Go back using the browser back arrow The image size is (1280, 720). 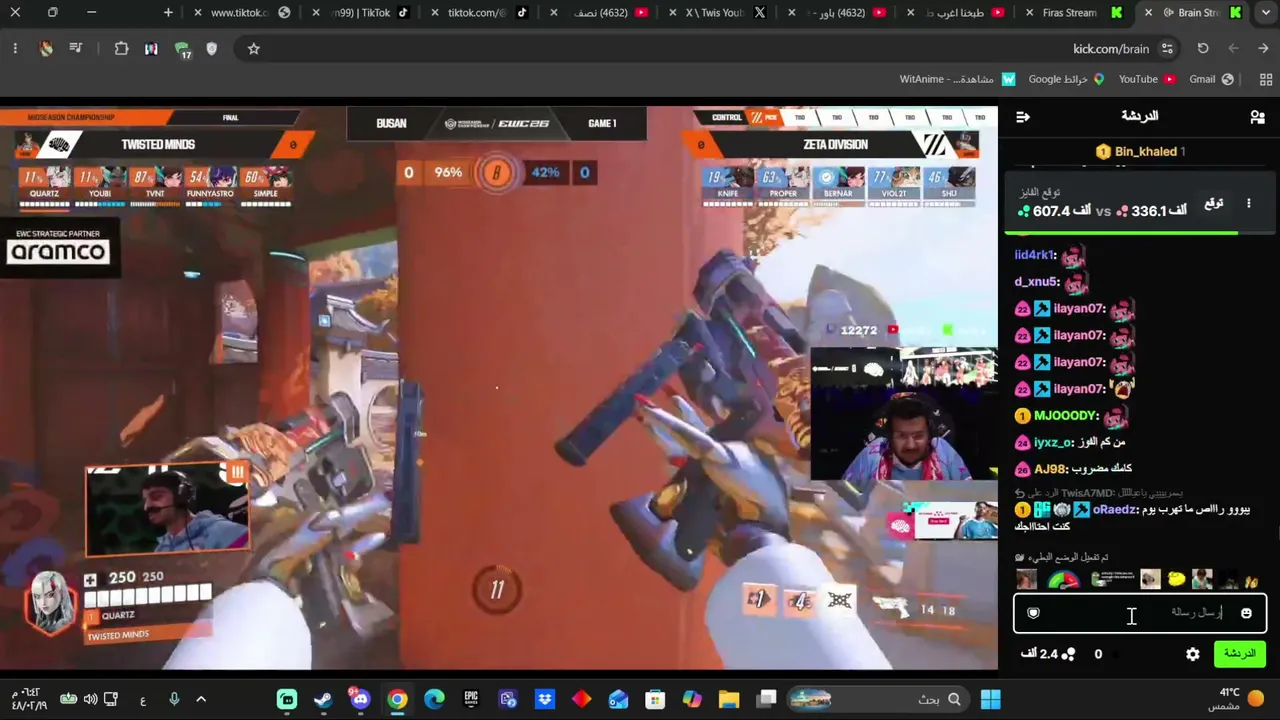1265,48
